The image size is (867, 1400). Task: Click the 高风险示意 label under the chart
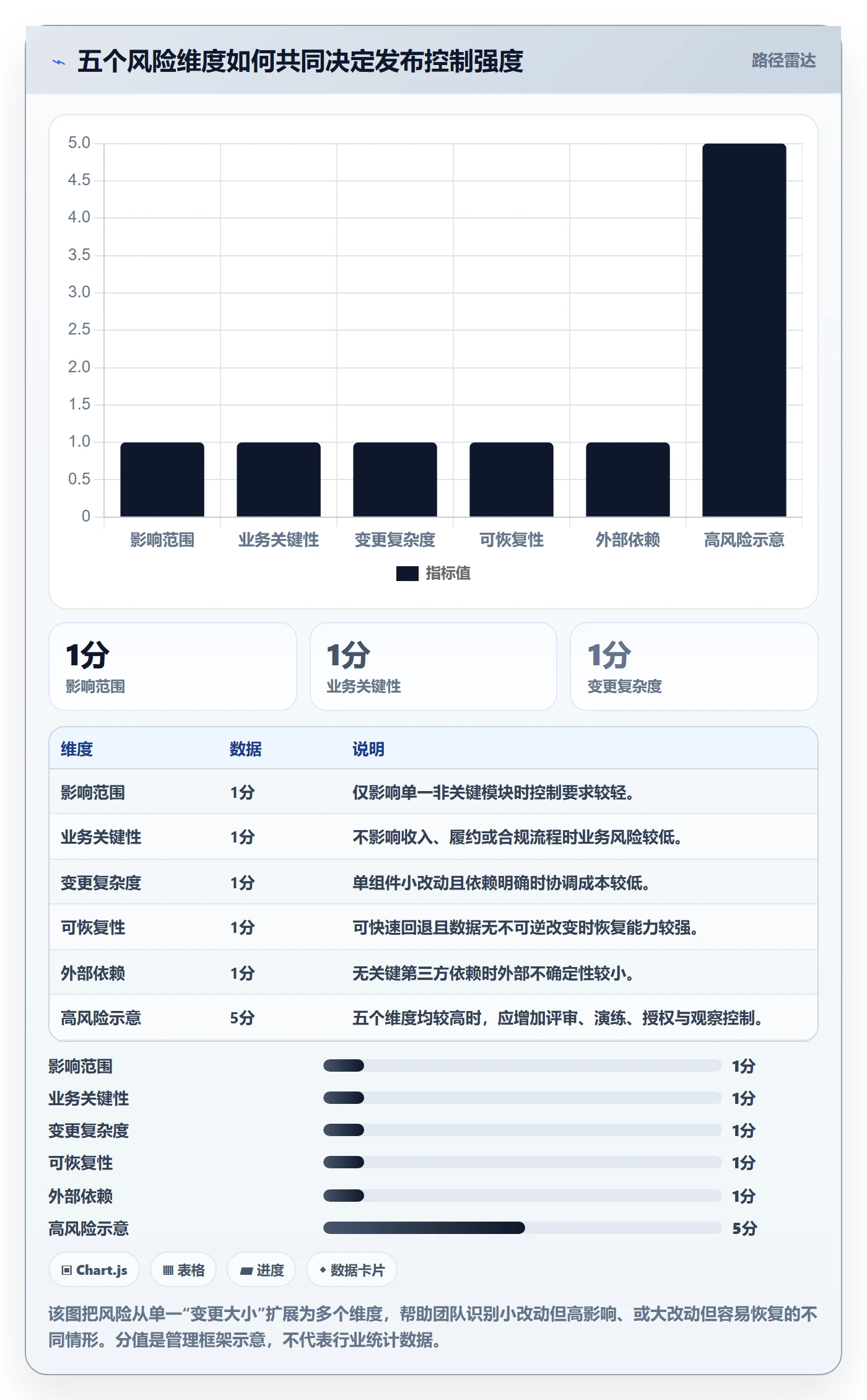pyautogui.click(x=744, y=540)
